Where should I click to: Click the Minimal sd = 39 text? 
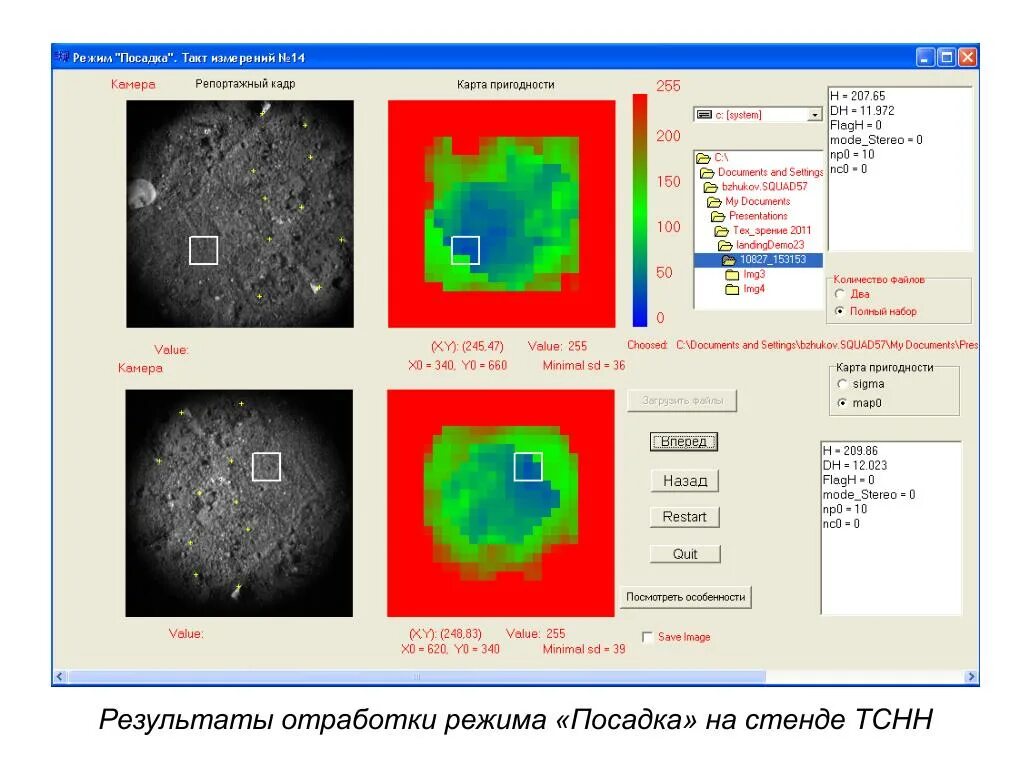(x=584, y=649)
